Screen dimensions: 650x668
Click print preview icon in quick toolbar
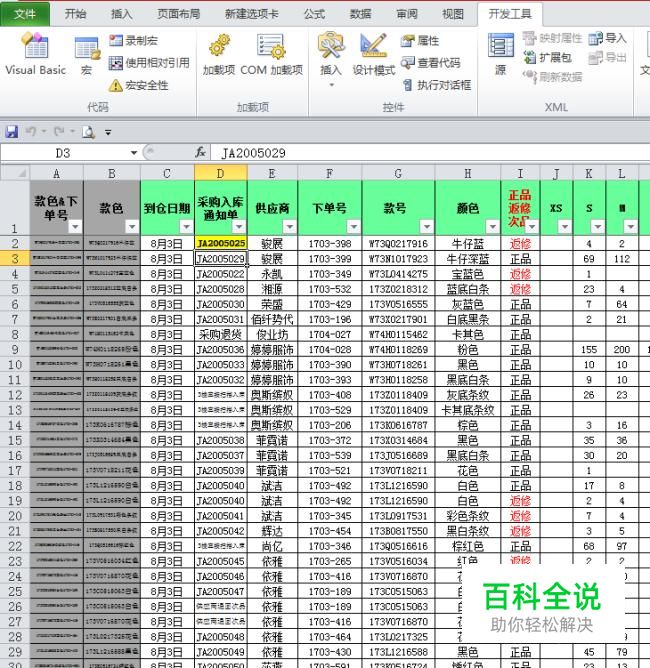coord(88,132)
